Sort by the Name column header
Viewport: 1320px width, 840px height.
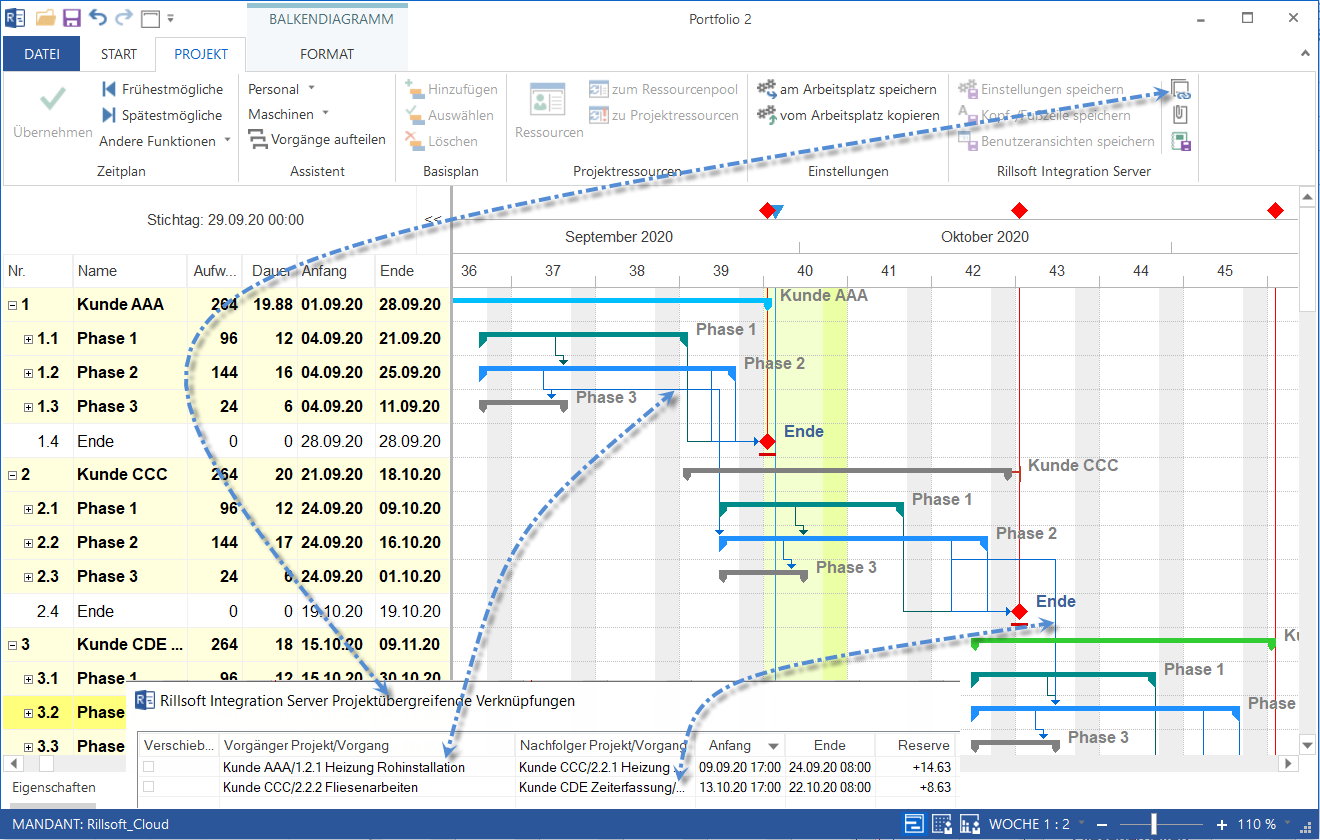point(130,271)
